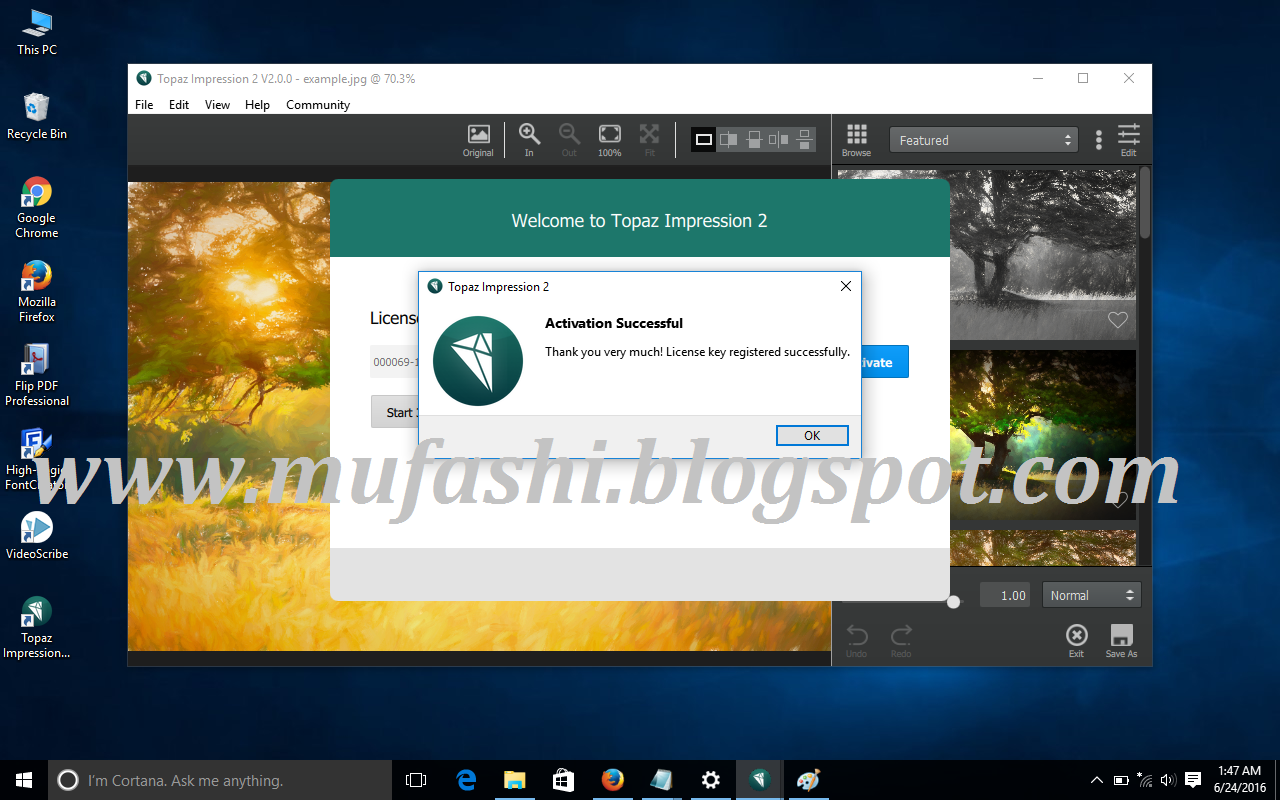Viewport: 1280px width, 800px height.
Task: Open the taskbar clock showing 1:47 AM
Action: (x=1239, y=780)
